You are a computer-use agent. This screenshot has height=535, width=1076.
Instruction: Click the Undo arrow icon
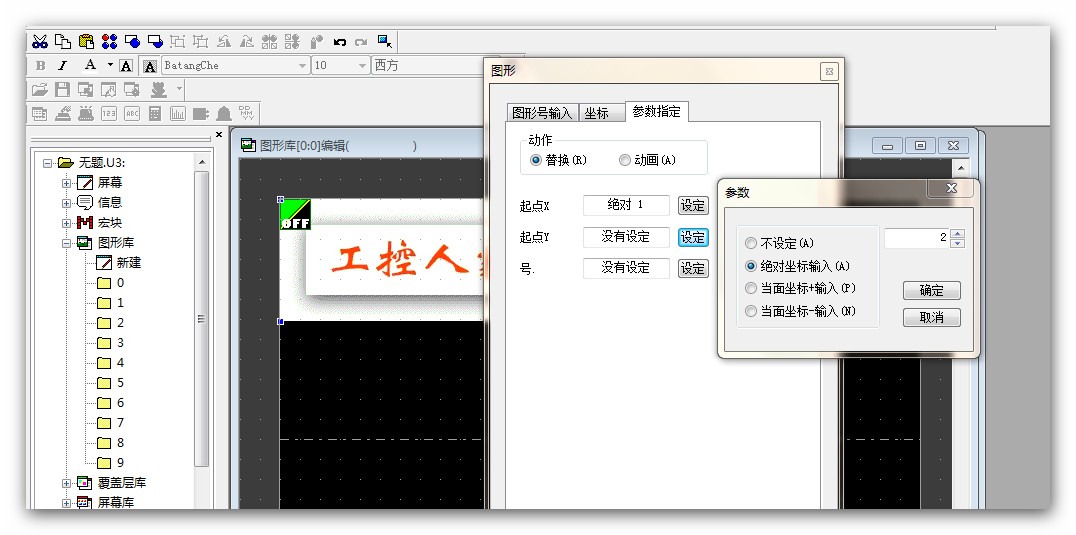coord(340,41)
